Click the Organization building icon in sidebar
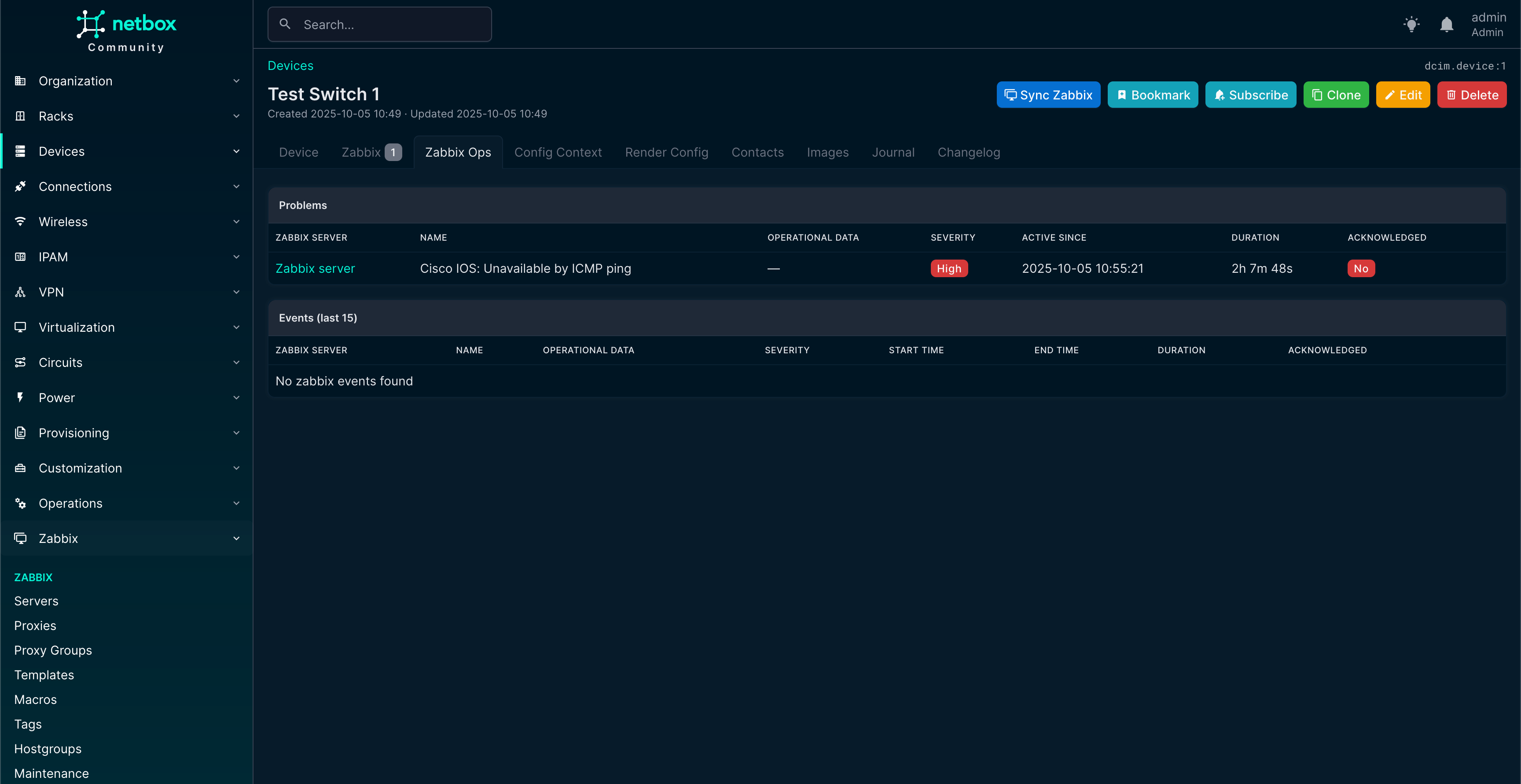Viewport: 1521px width, 784px height. (x=21, y=81)
